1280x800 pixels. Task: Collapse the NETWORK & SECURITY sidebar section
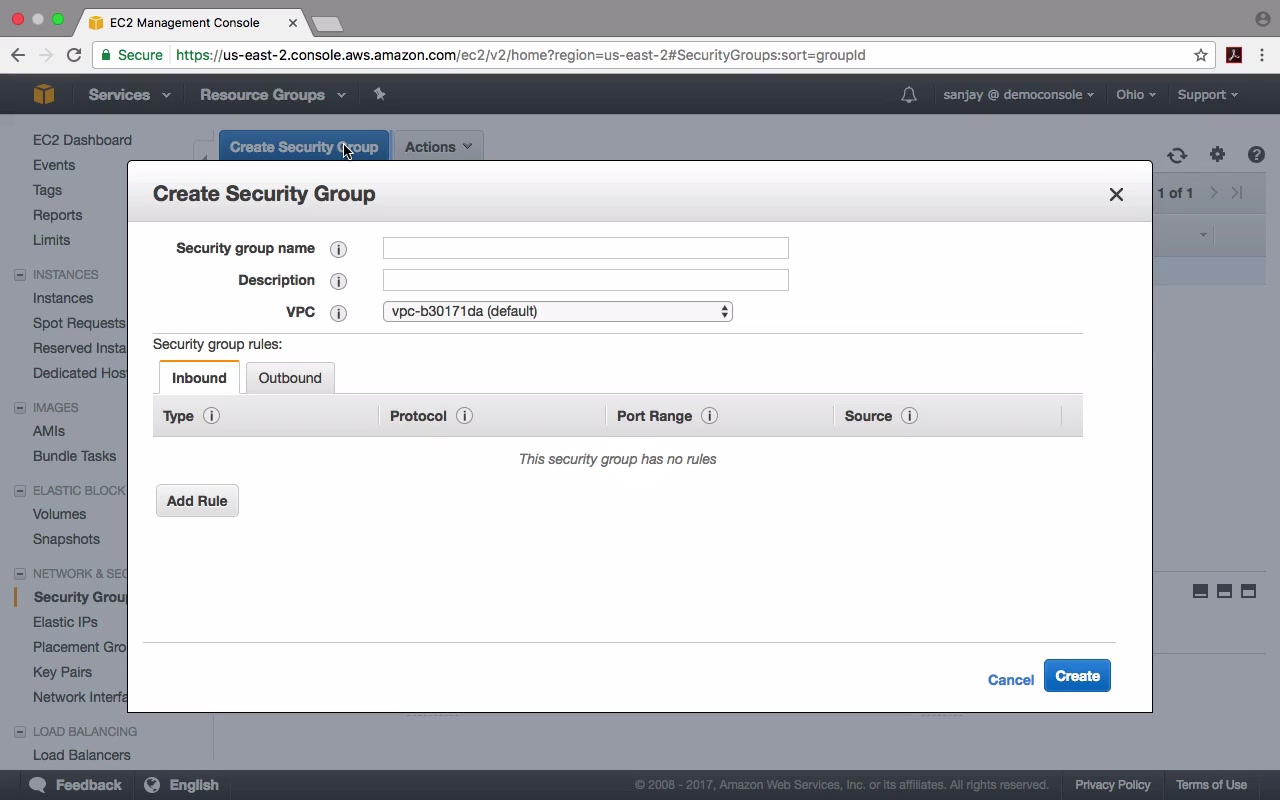coord(20,574)
